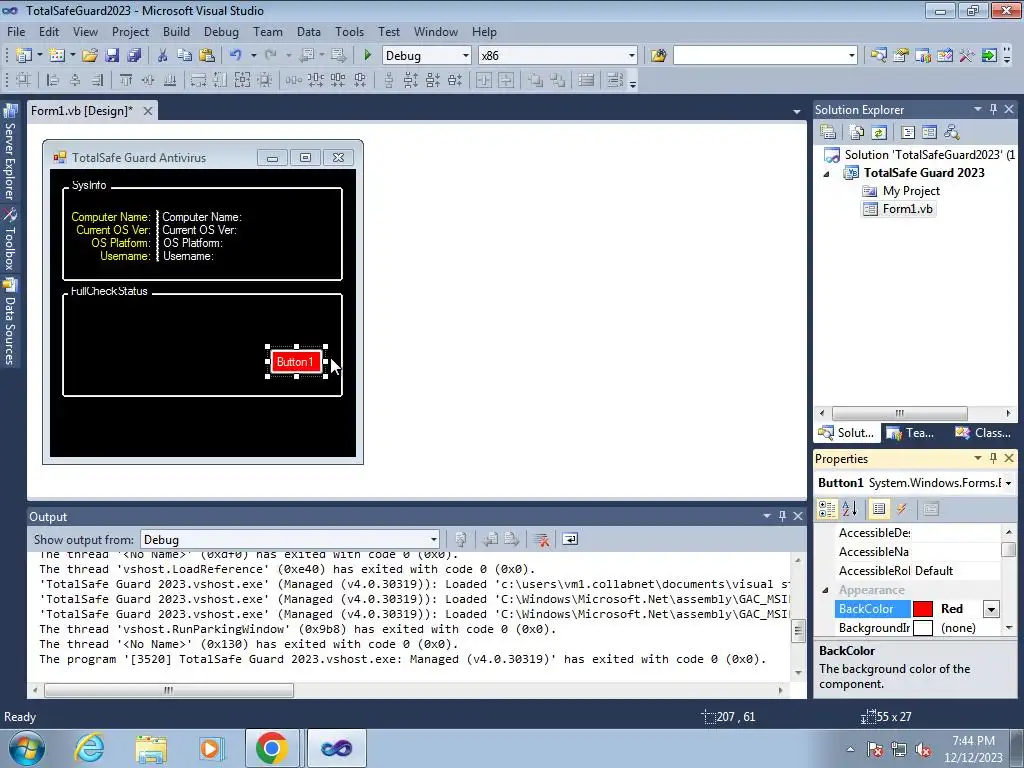1024x768 pixels.
Task: Open the active documents list dropdown arrow
Action: pos(797,112)
